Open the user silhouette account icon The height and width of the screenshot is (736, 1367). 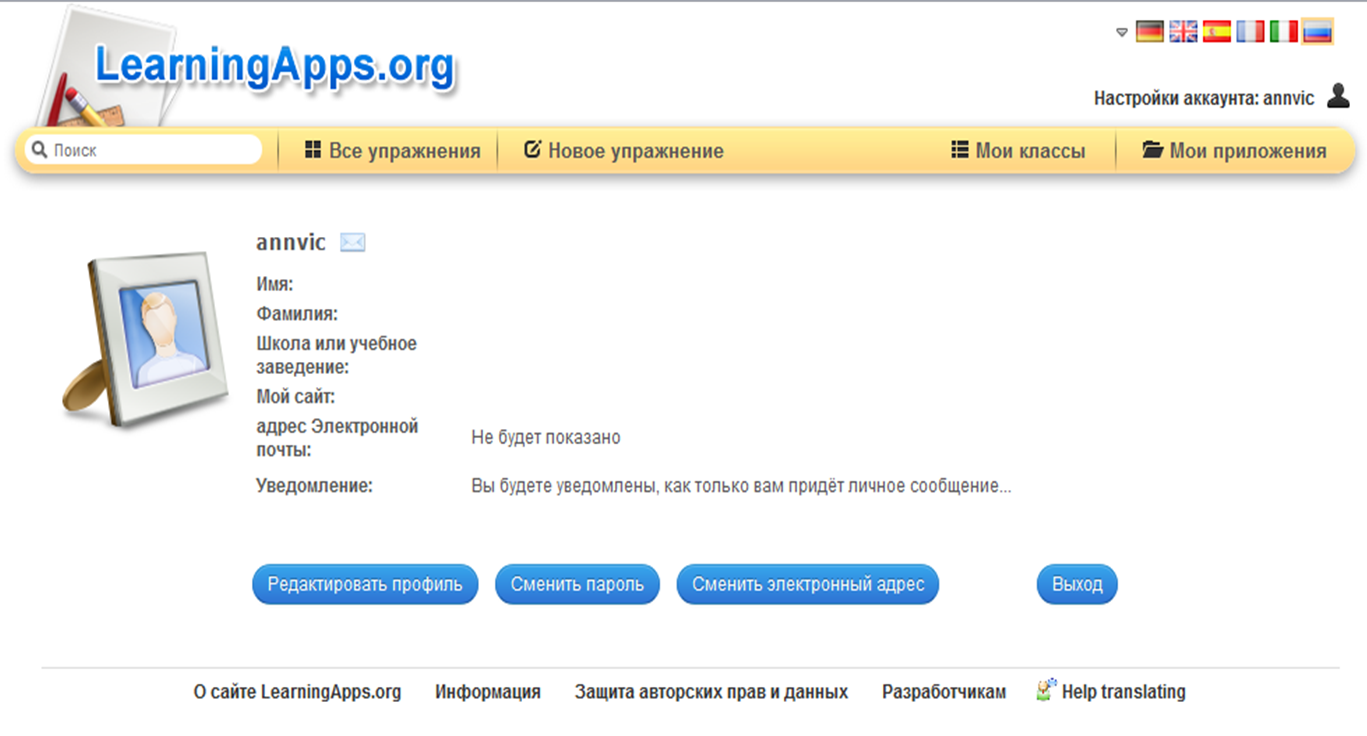[x=1337, y=96]
